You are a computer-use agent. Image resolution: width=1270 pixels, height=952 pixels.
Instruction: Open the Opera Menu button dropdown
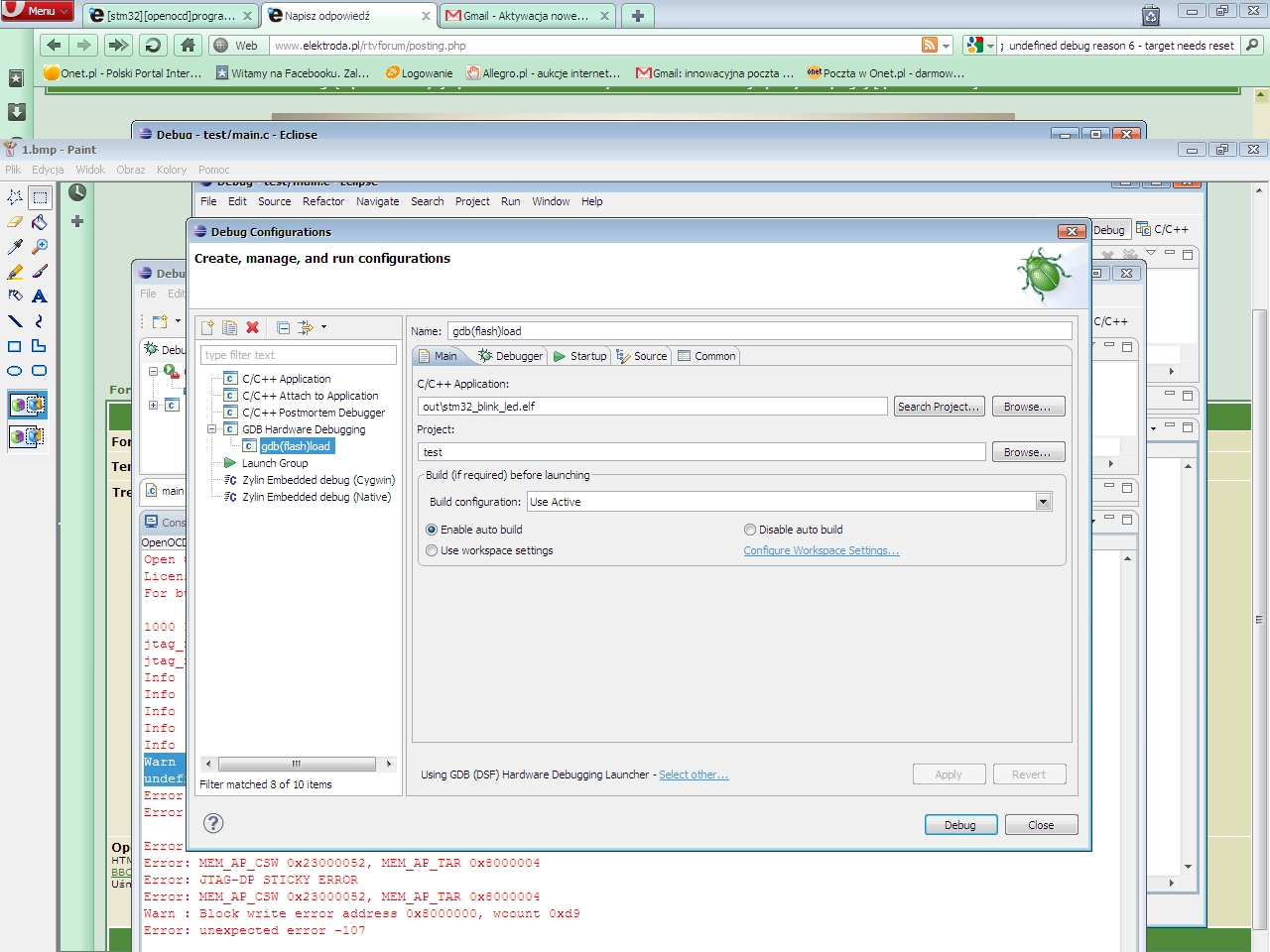(x=39, y=11)
